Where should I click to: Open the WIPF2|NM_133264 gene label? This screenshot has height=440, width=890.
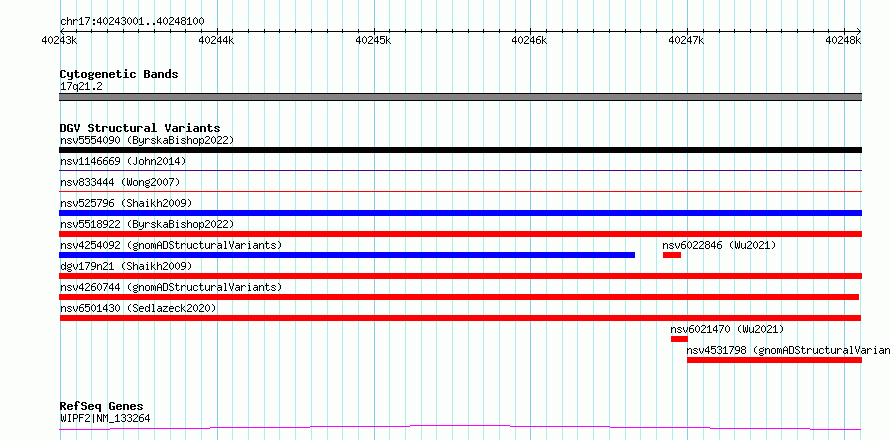[105, 419]
